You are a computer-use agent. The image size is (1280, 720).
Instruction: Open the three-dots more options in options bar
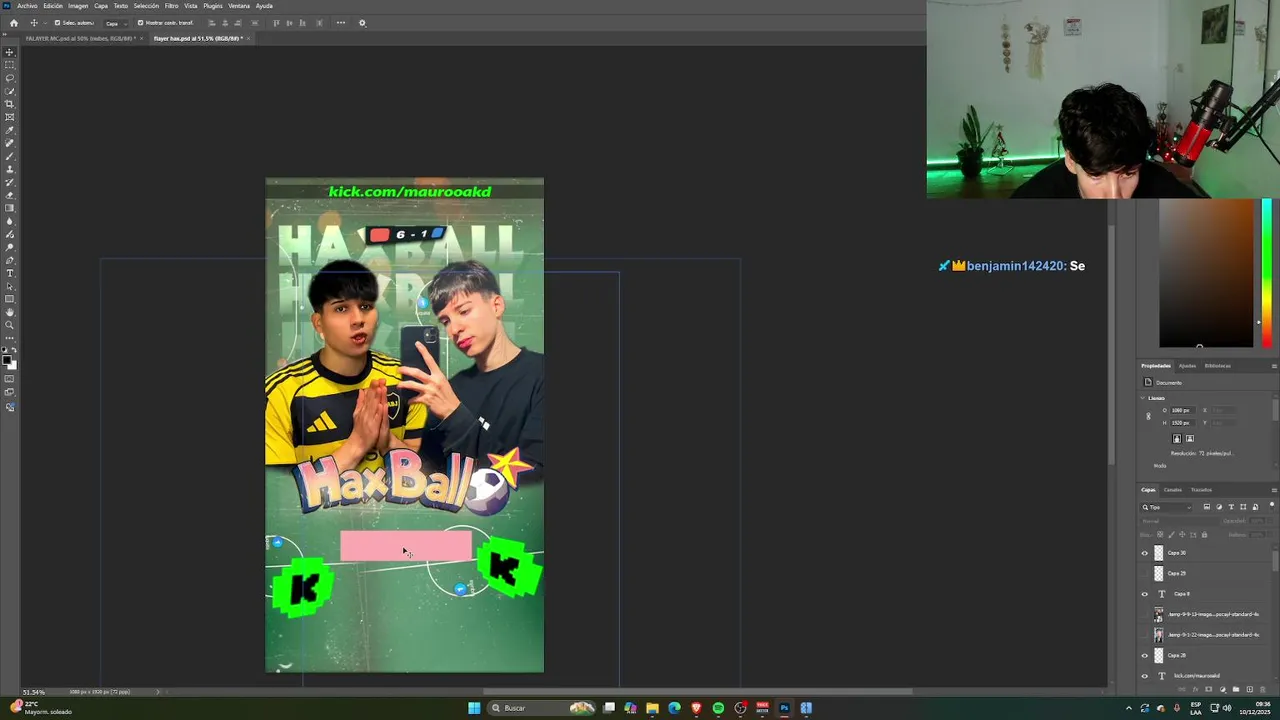click(x=341, y=23)
